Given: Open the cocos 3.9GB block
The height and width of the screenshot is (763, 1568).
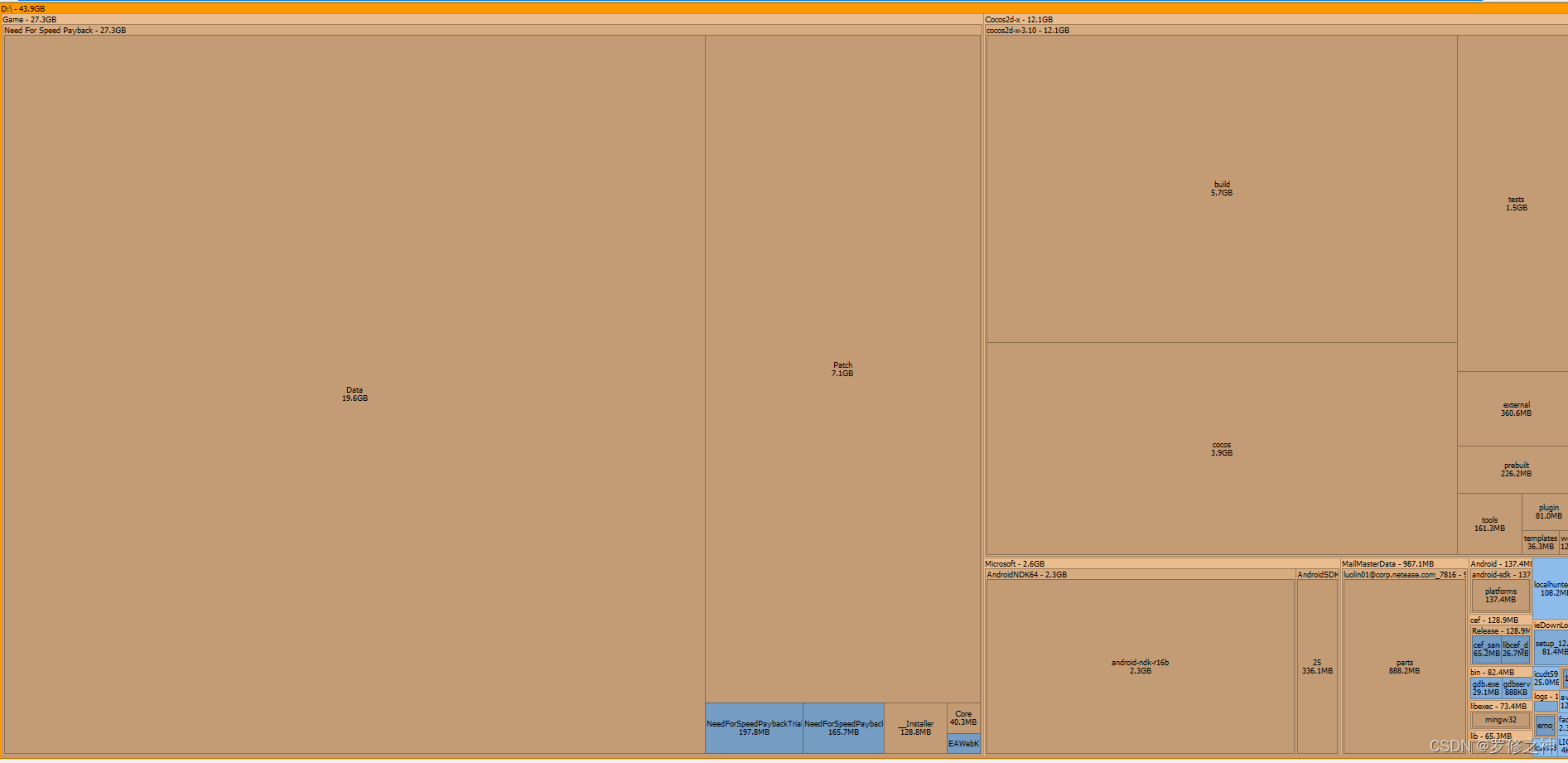Looking at the screenshot, I should [1222, 449].
